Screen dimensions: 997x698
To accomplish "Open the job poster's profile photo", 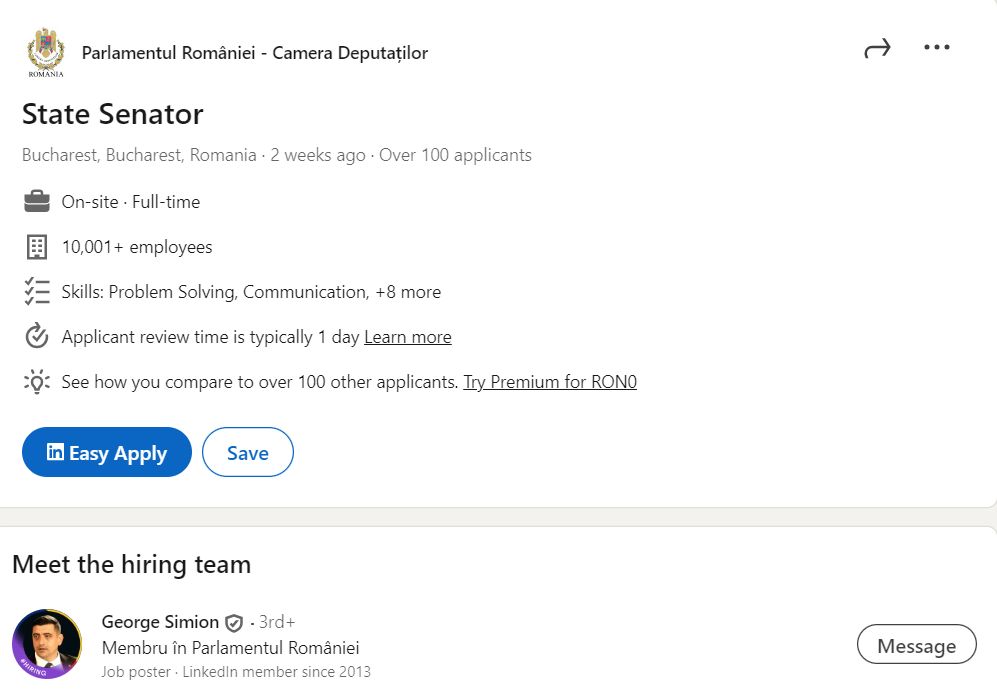I will tap(47, 644).
